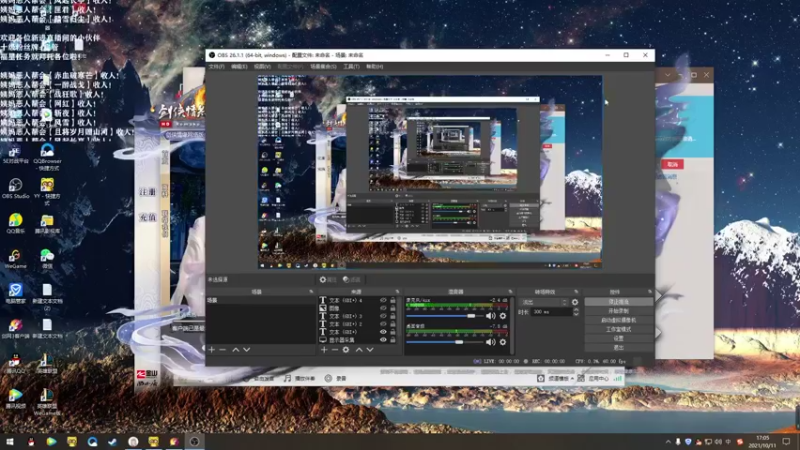Toggle visibility of 文本 (GDI+) 4 source
Viewport: 800px width, 450px height.
383,301
